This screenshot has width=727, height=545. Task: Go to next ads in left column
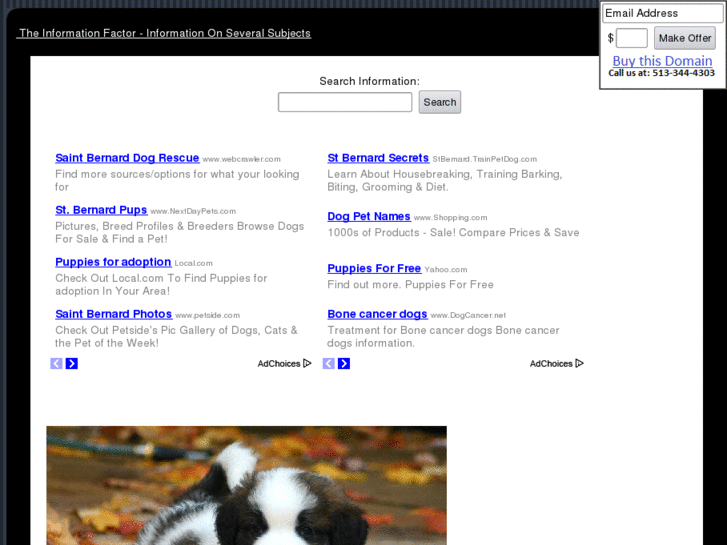point(71,364)
